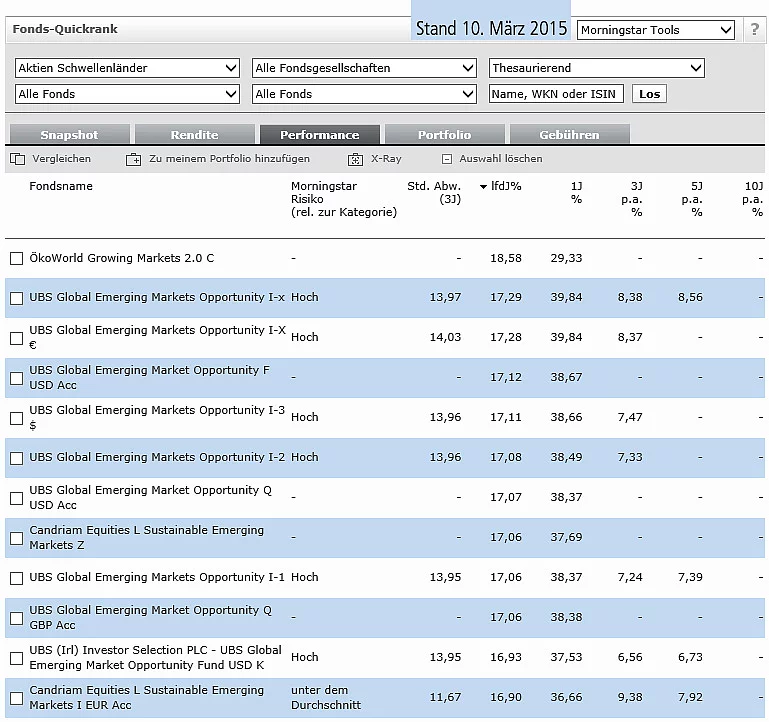This screenshot has width=769, height=722.
Task: Click the Fondsname column header
Action: pyautogui.click(x=61, y=186)
